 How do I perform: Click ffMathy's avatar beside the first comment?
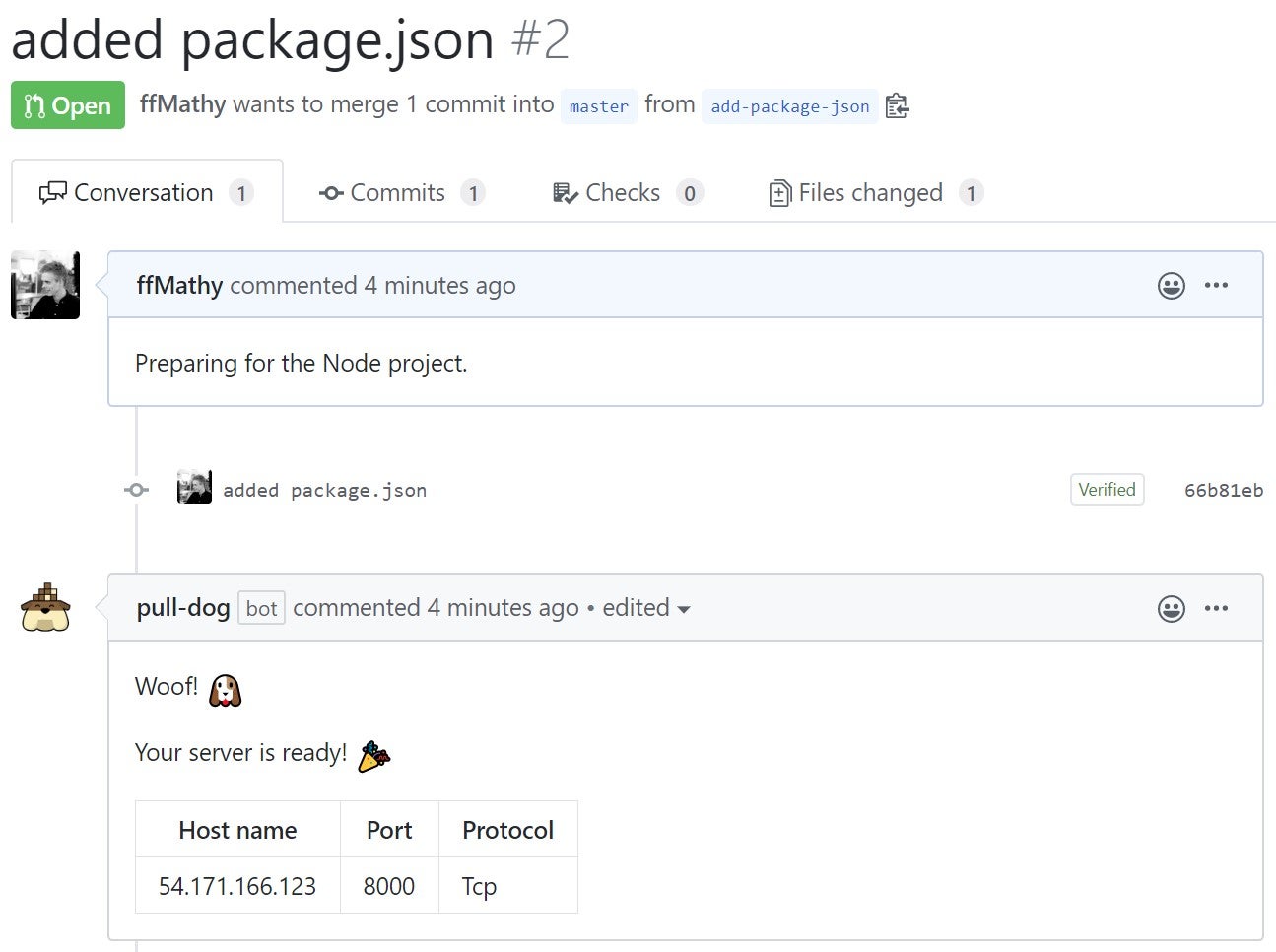45,285
